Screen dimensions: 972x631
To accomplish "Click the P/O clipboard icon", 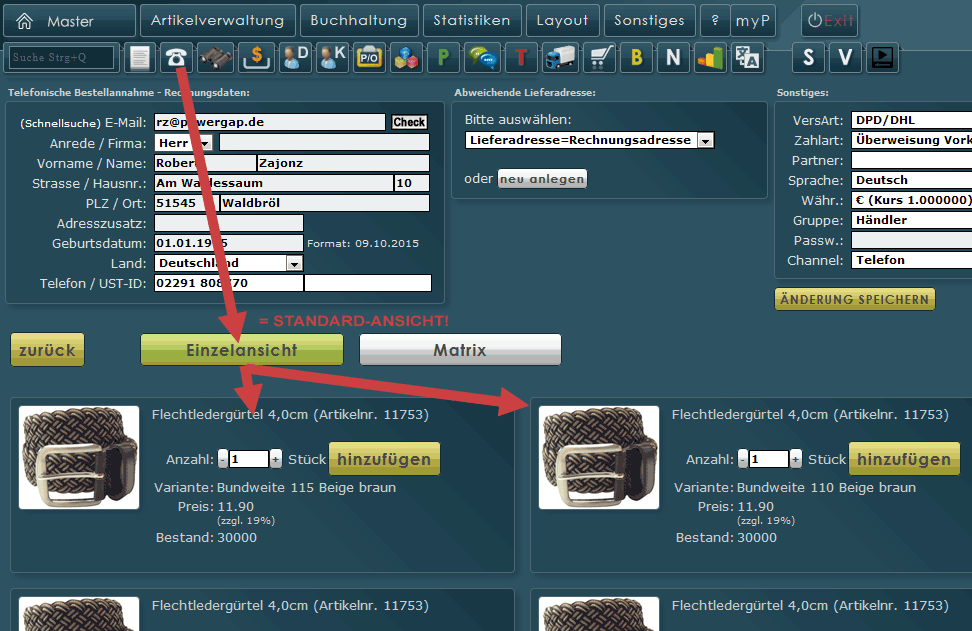I will [x=369, y=58].
